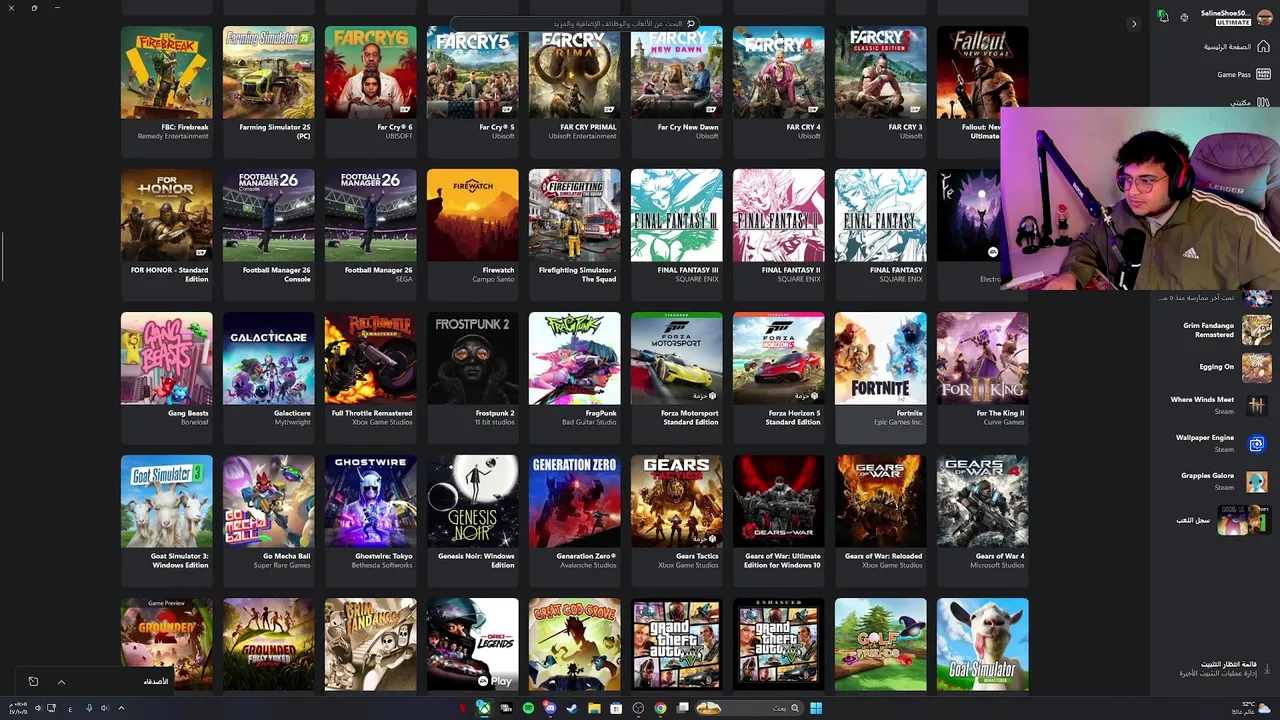Viewport: 1280px width, 720px height.
Task: Select the Ghostwire: Tokyo tile
Action: [370, 520]
